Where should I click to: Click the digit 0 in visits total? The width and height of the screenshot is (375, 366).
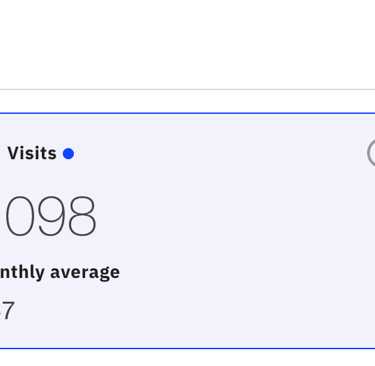20,216
